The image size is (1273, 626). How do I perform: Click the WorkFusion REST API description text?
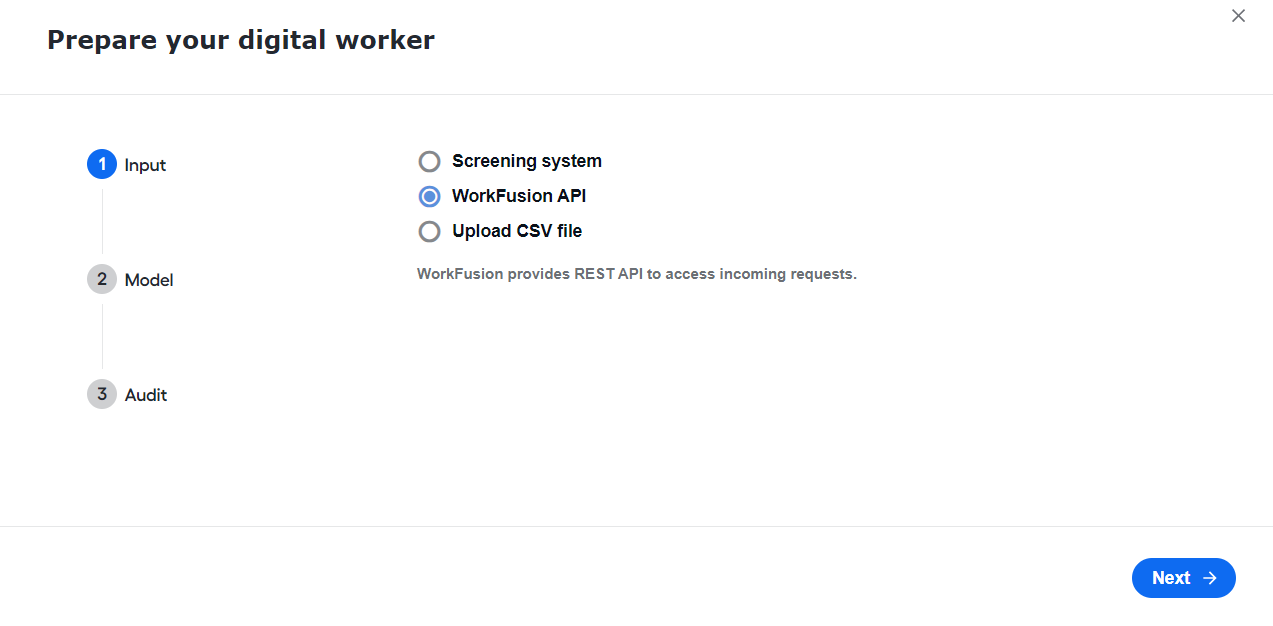coord(637,274)
